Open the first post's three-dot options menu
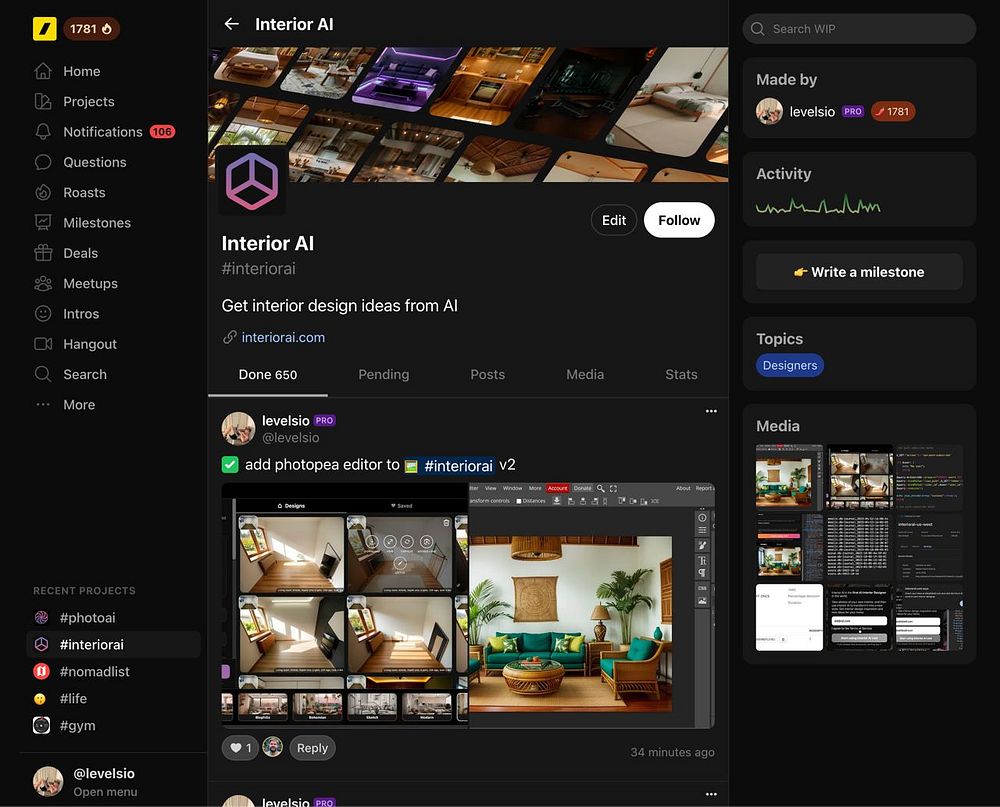The height and width of the screenshot is (807, 1000). pyautogui.click(x=711, y=411)
